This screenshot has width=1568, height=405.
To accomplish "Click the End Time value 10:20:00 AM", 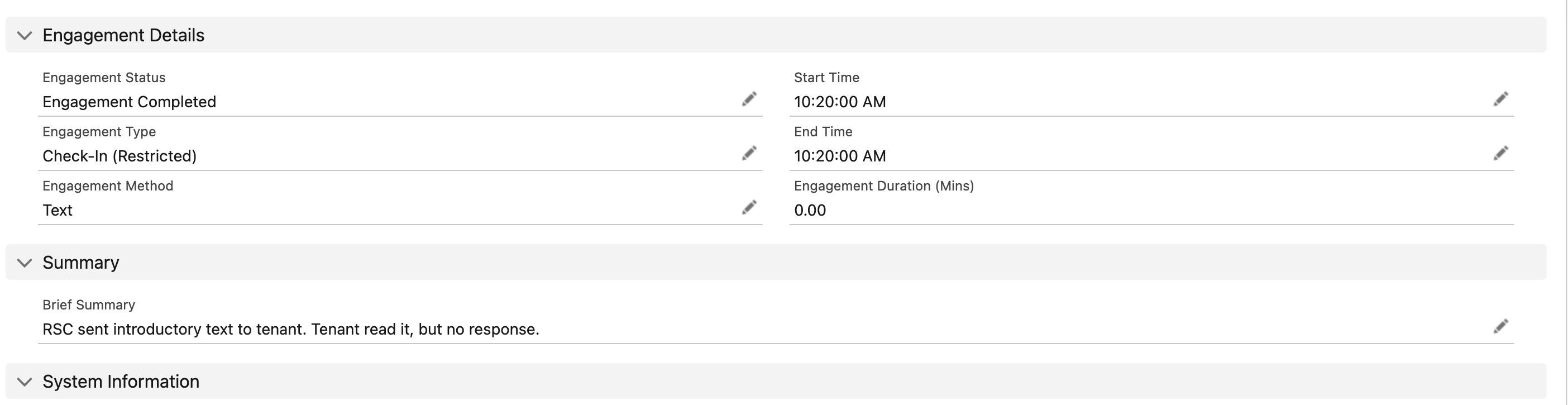I will point(840,156).
